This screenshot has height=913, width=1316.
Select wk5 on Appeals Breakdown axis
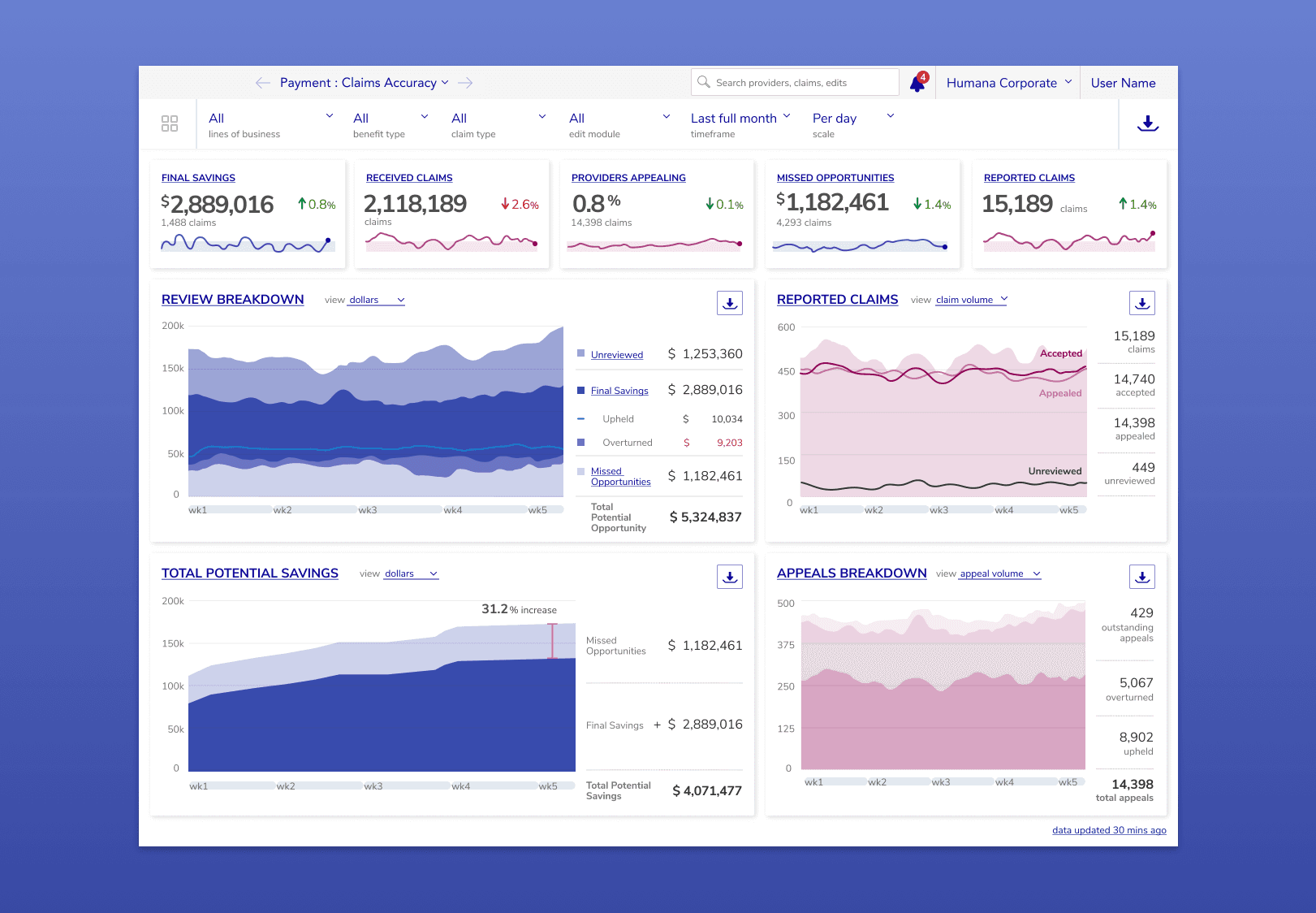(x=1068, y=782)
